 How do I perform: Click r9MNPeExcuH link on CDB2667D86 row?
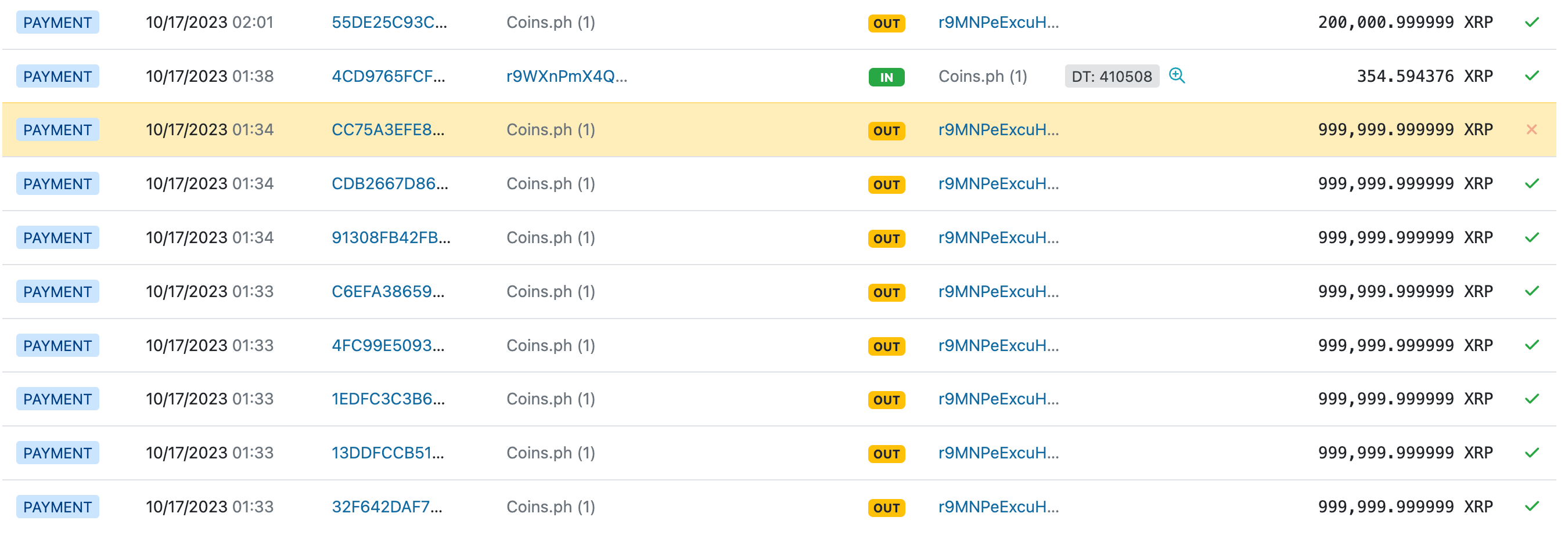(x=999, y=183)
